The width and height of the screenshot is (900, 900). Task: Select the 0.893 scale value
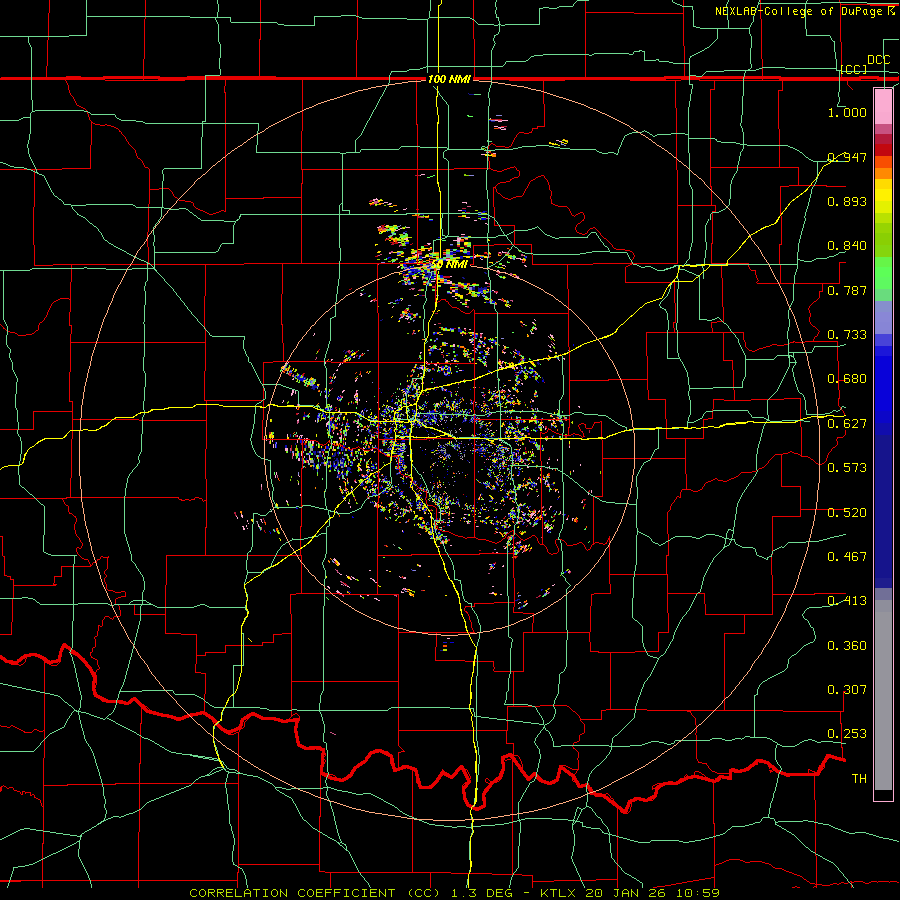click(847, 201)
